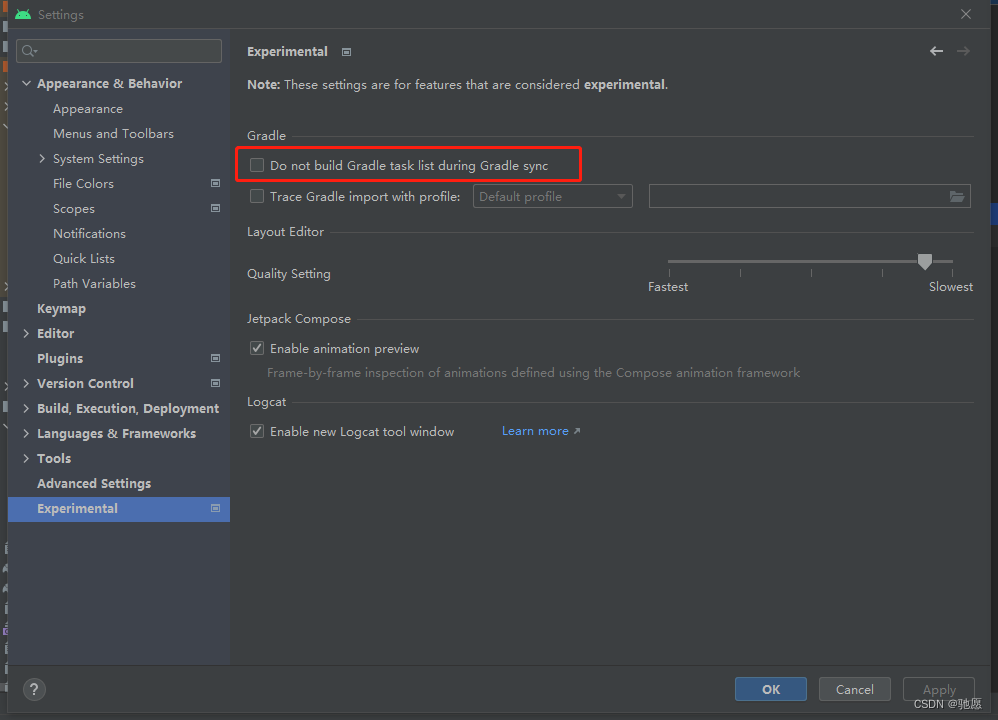Expand the Editor section
The image size is (998, 720).
pos(26,333)
